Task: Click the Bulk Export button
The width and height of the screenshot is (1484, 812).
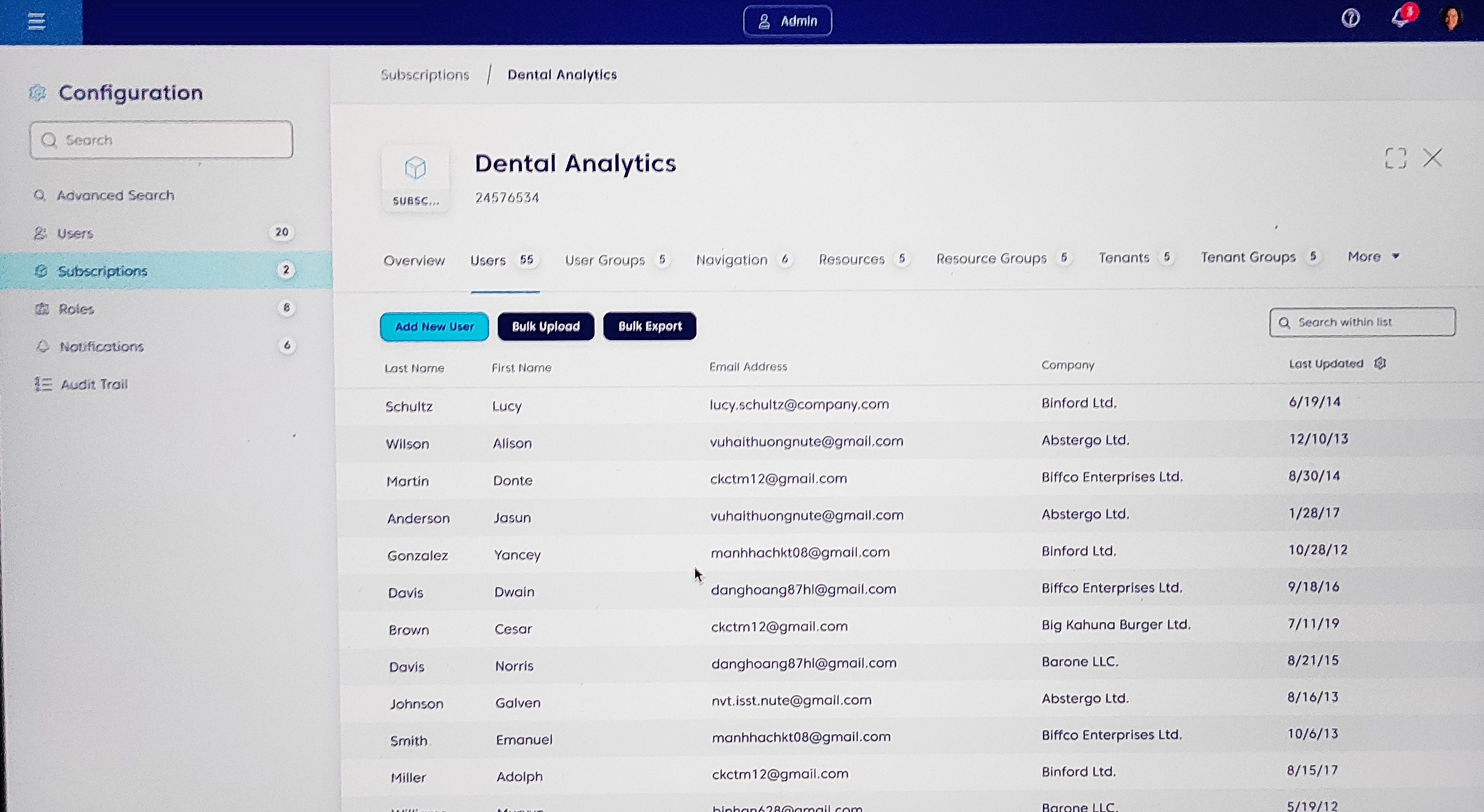Action: pyautogui.click(x=649, y=326)
